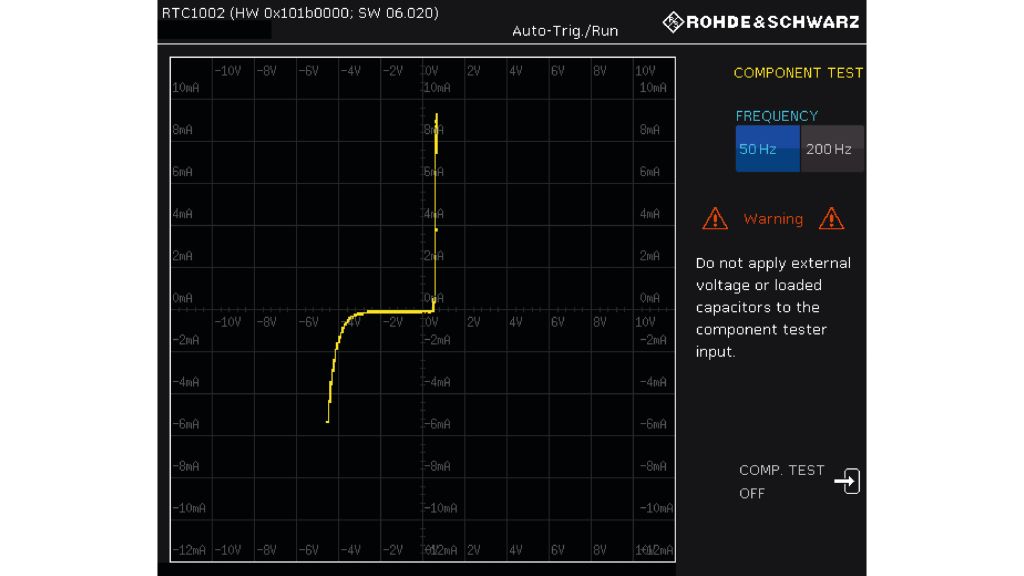Select the 50 Hz frequency option
Screen dimensions: 1024x576
coord(767,149)
